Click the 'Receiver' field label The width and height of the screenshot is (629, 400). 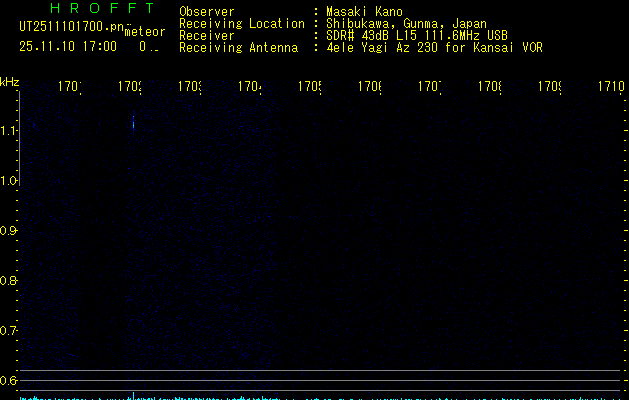(207, 36)
